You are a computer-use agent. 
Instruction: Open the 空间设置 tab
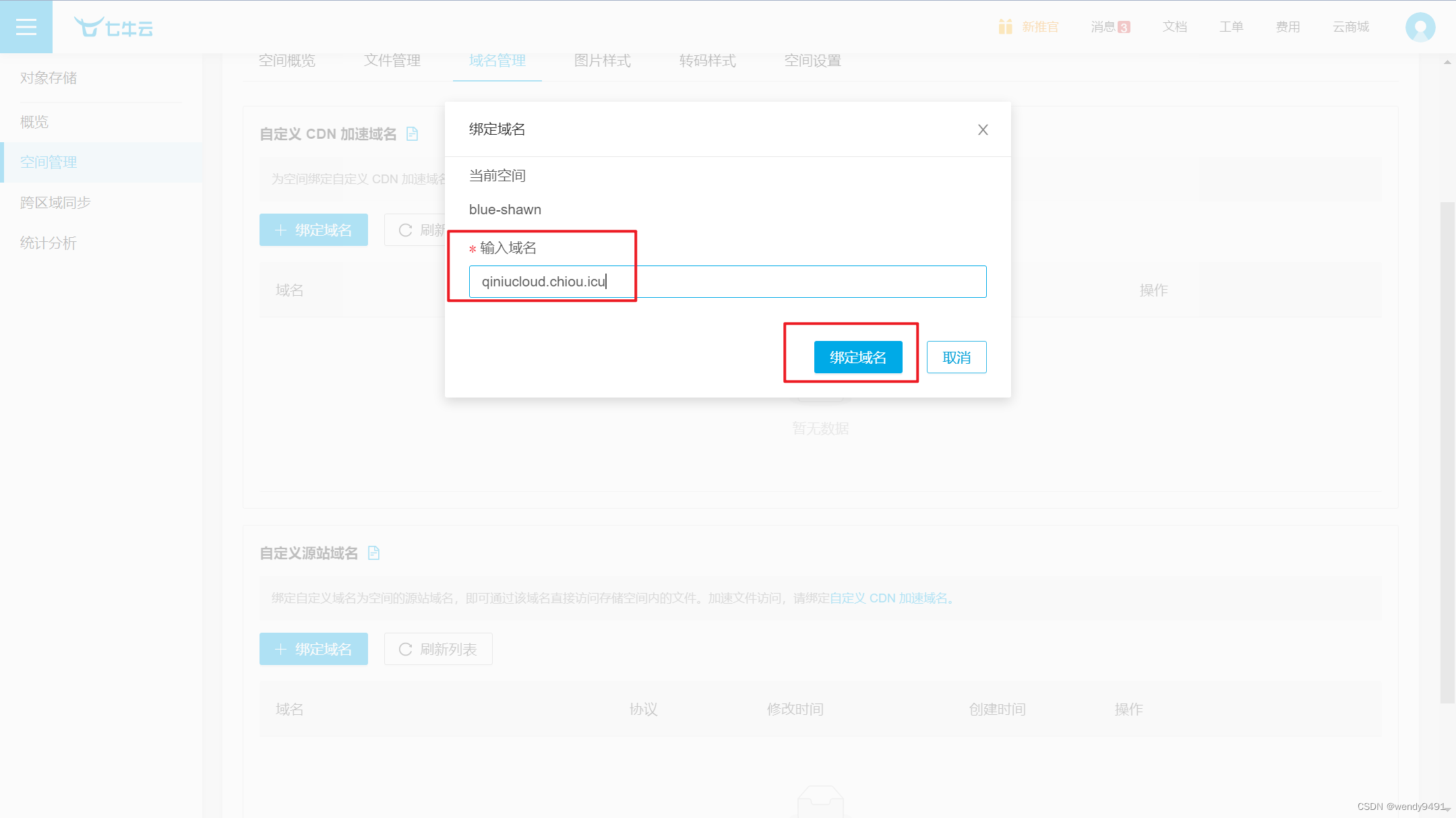(x=812, y=61)
